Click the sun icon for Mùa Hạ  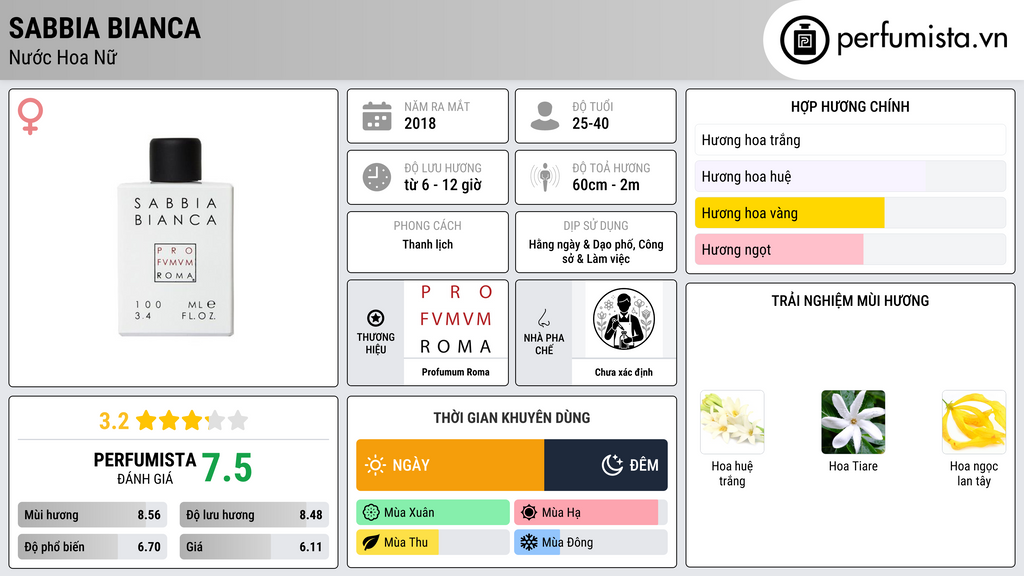coord(529,513)
